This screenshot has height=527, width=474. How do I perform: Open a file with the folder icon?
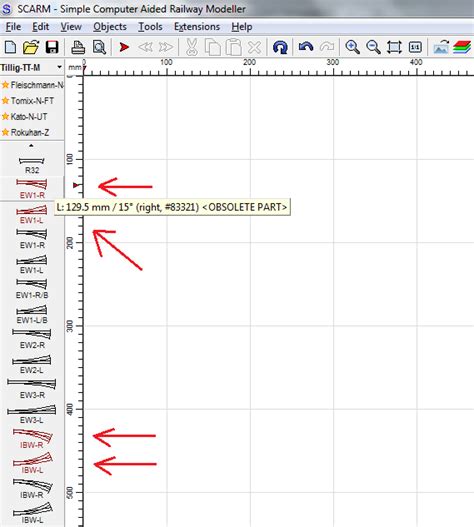tap(31, 47)
